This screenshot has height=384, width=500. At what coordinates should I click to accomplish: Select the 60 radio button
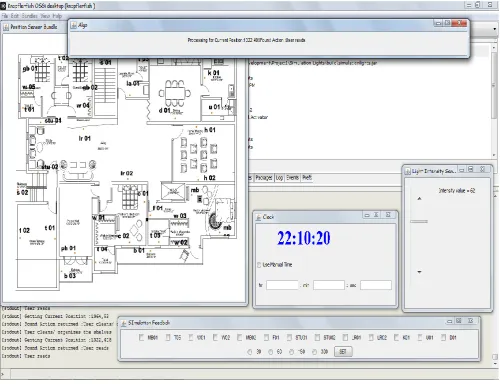(x=271, y=352)
